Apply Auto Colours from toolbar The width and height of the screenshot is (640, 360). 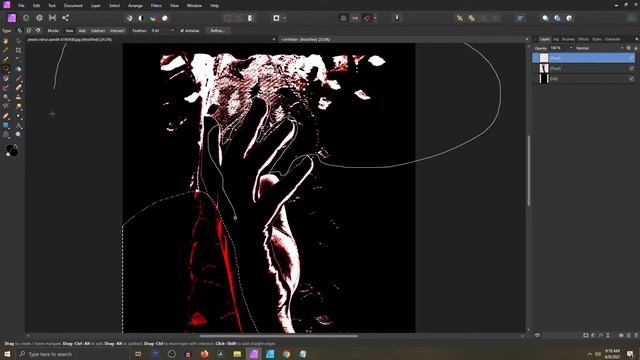click(153, 18)
